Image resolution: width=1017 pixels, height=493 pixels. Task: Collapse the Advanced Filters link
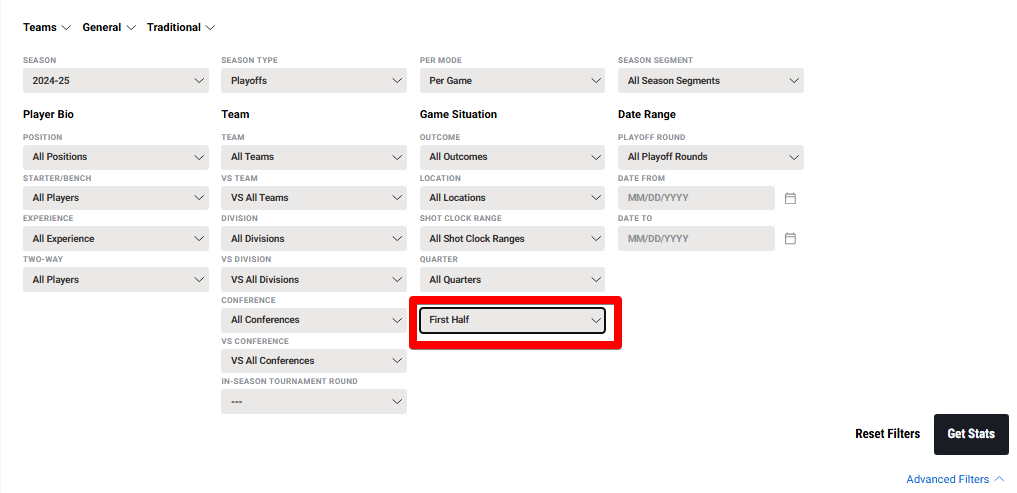pos(955,480)
